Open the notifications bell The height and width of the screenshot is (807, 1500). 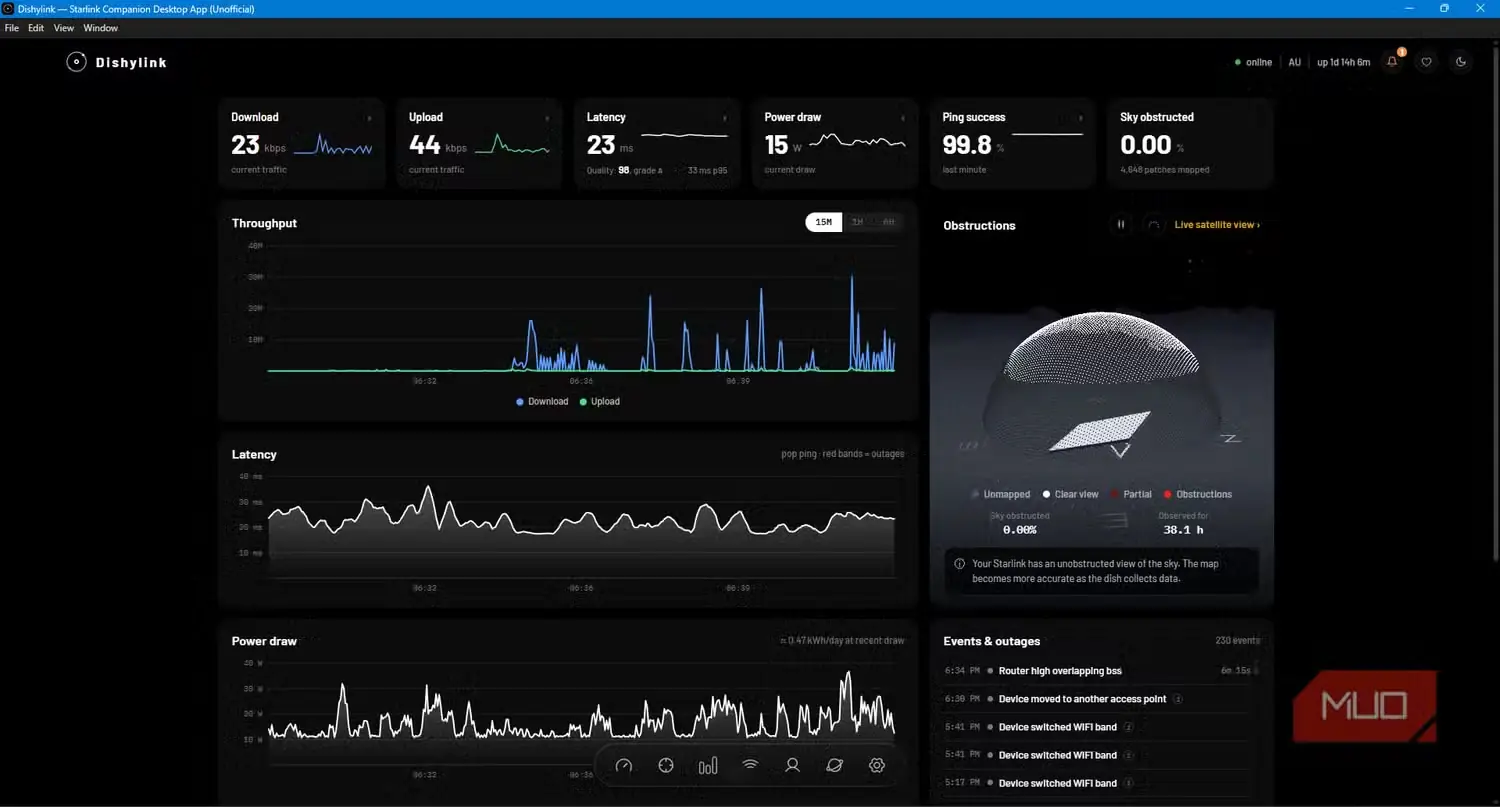point(1392,62)
